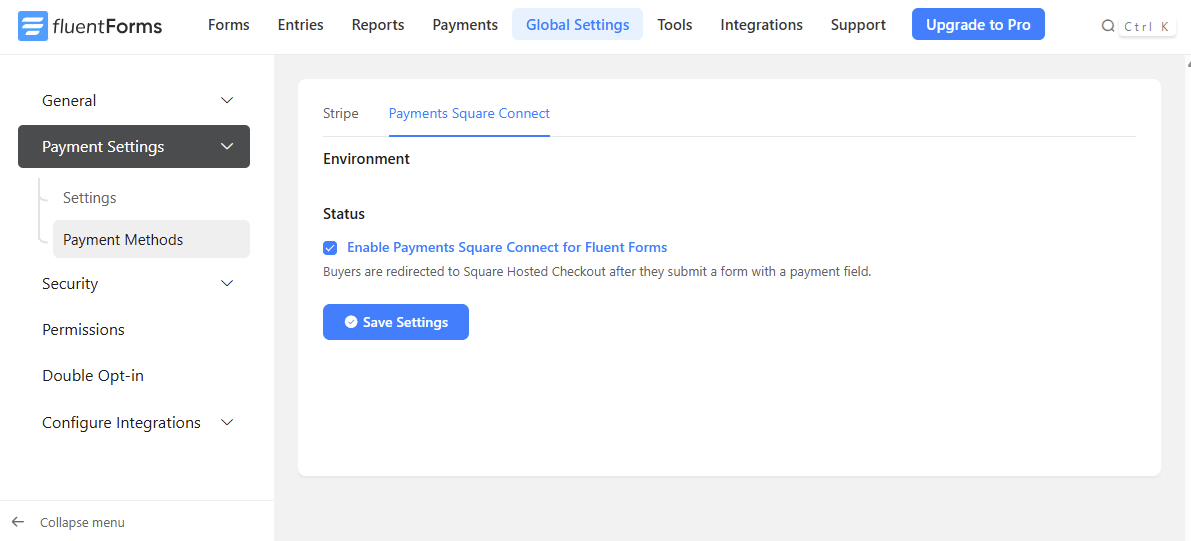Click the Ctrl K search shortcut box
Image resolution: width=1191 pixels, height=541 pixels.
coord(1147,26)
